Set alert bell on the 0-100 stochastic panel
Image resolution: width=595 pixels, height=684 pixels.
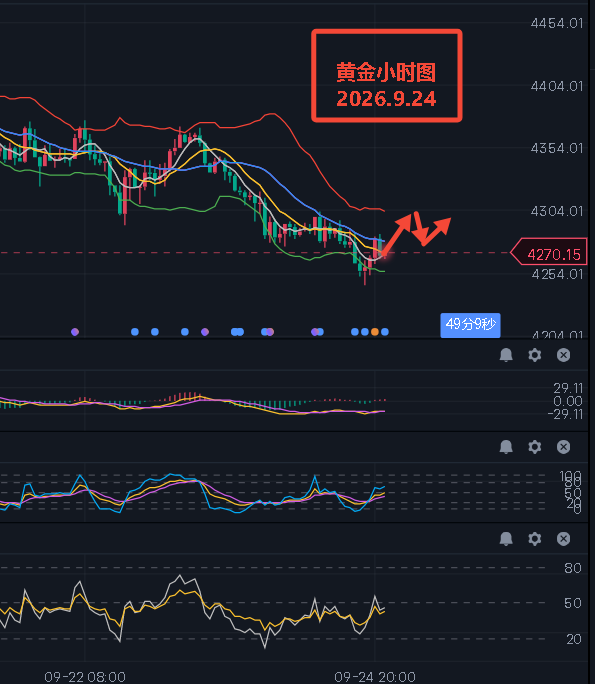click(x=506, y=447)
